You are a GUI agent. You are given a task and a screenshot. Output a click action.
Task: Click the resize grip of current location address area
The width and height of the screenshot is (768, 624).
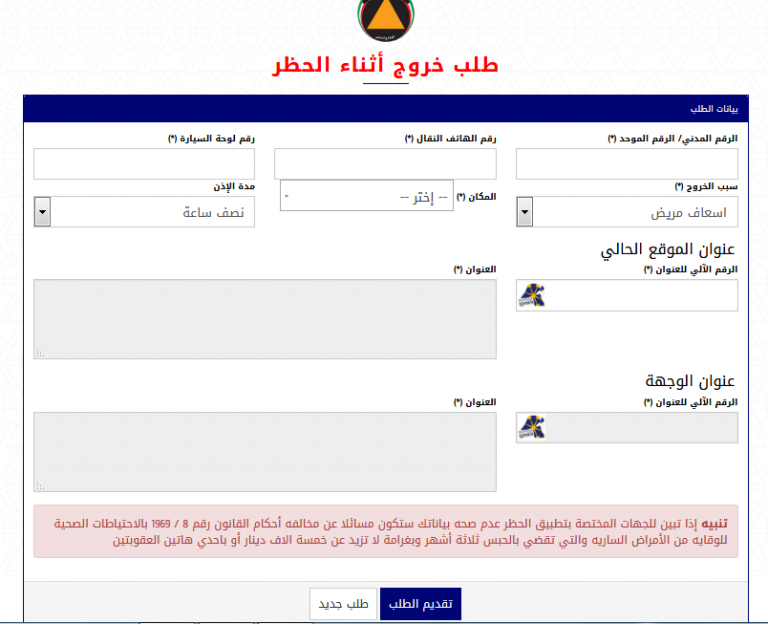pyautogui.click(x=40, y=353)
